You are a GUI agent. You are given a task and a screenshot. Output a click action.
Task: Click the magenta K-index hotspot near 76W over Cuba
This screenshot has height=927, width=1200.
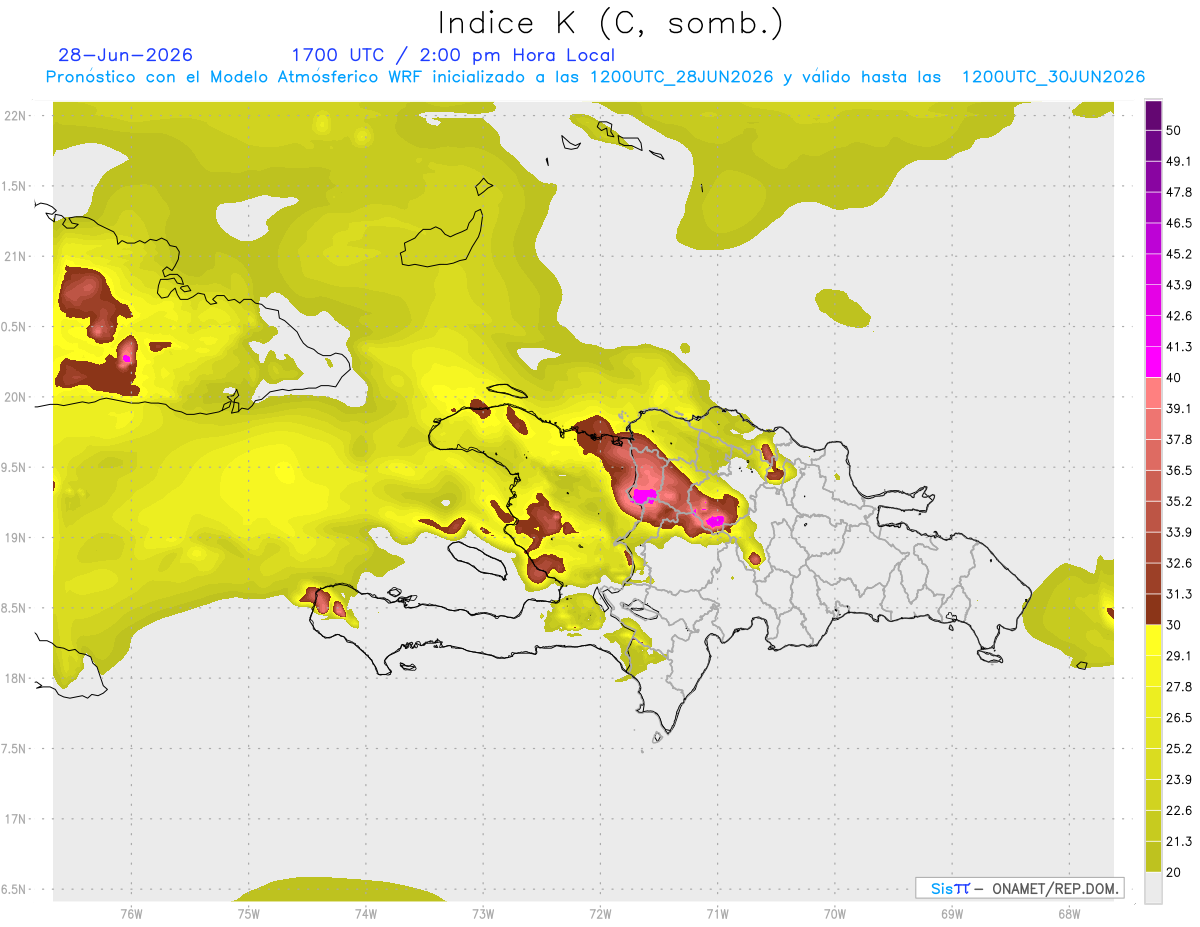[x=126, y=357]
